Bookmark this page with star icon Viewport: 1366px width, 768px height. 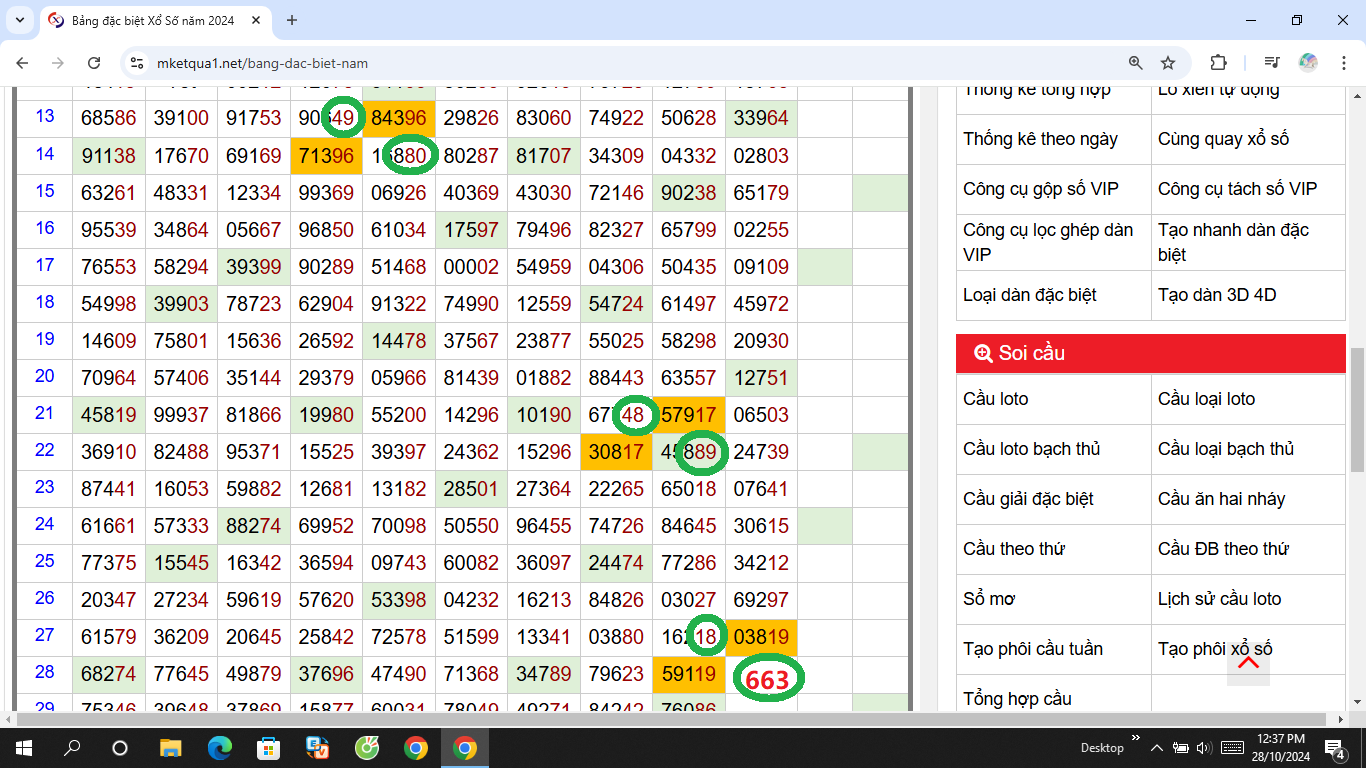pos(1168,63)
